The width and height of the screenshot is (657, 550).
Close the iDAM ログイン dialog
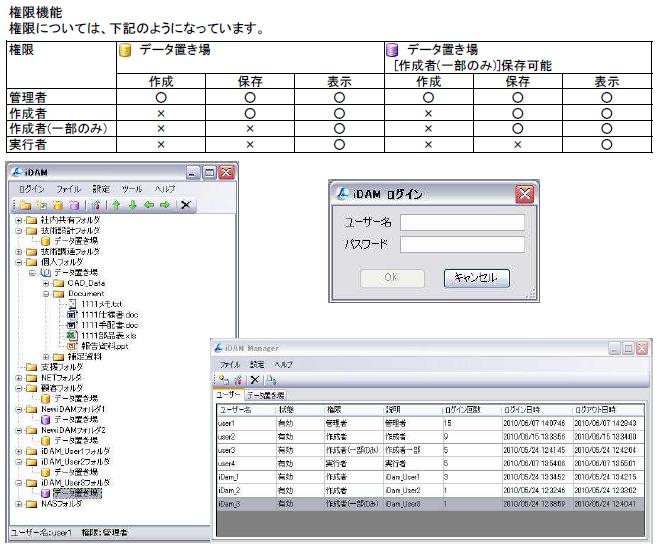coord(525,194)
